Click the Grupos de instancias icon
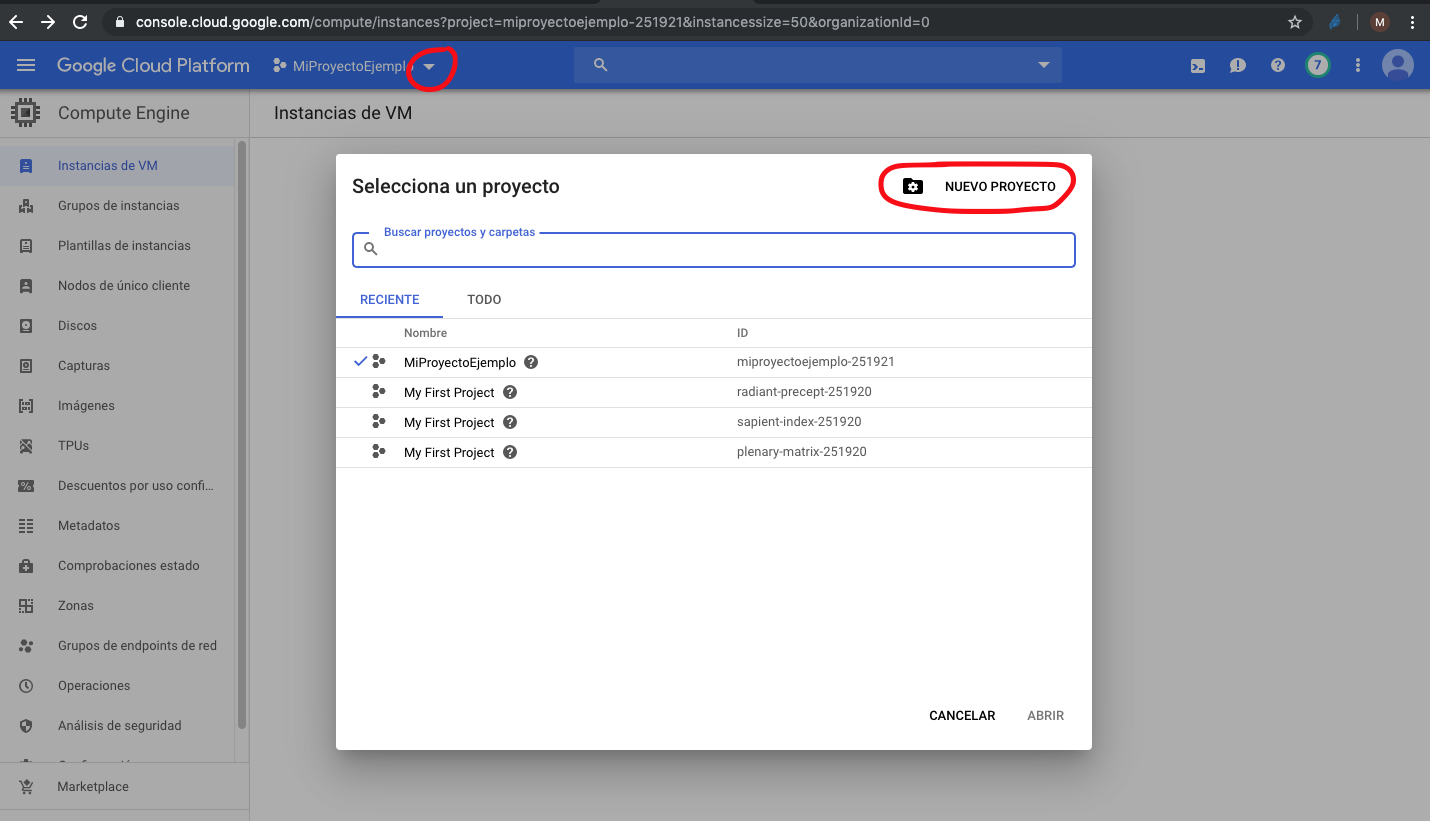The image size is (1430, 821). pyautogui.click(x=26, y=206)
